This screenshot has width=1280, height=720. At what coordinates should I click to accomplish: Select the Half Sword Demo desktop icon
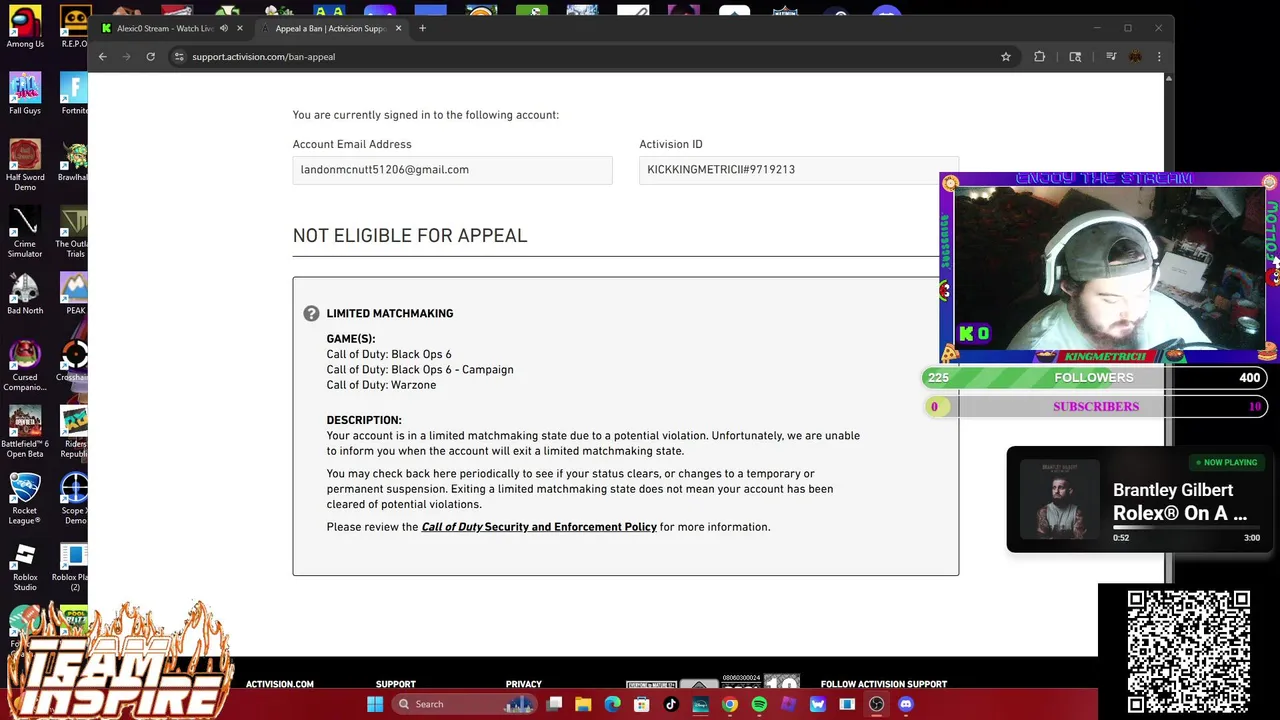point(25,165)
